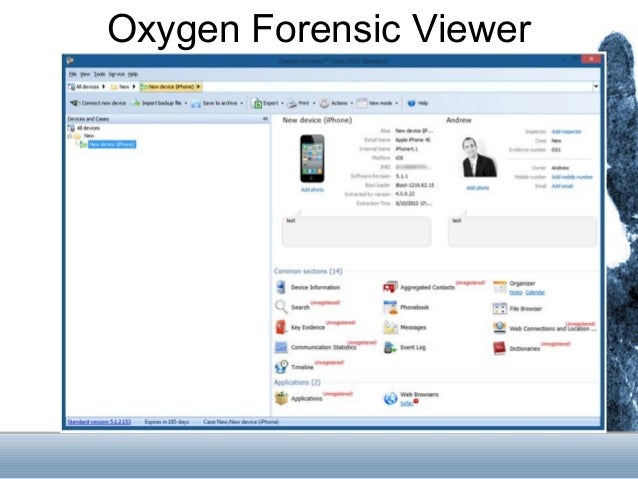Screen dimensions: 638x479
Task: Click the Help toolbar icon
Action: point(411,103)
